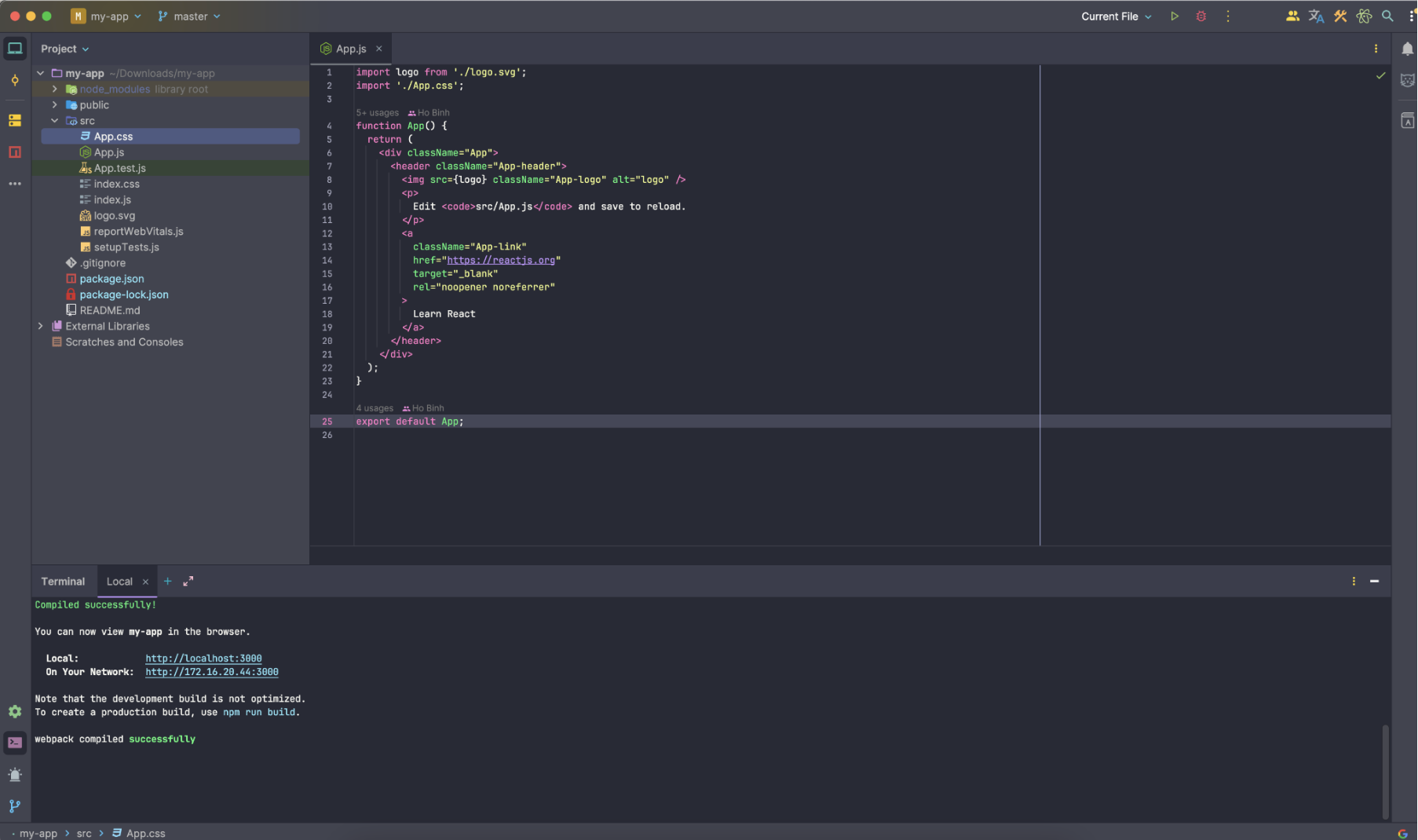Image resolution: width=1418 pixels, height=840 pixels.
Task: Close the Local terminal tab
Action: coord(145,582)
